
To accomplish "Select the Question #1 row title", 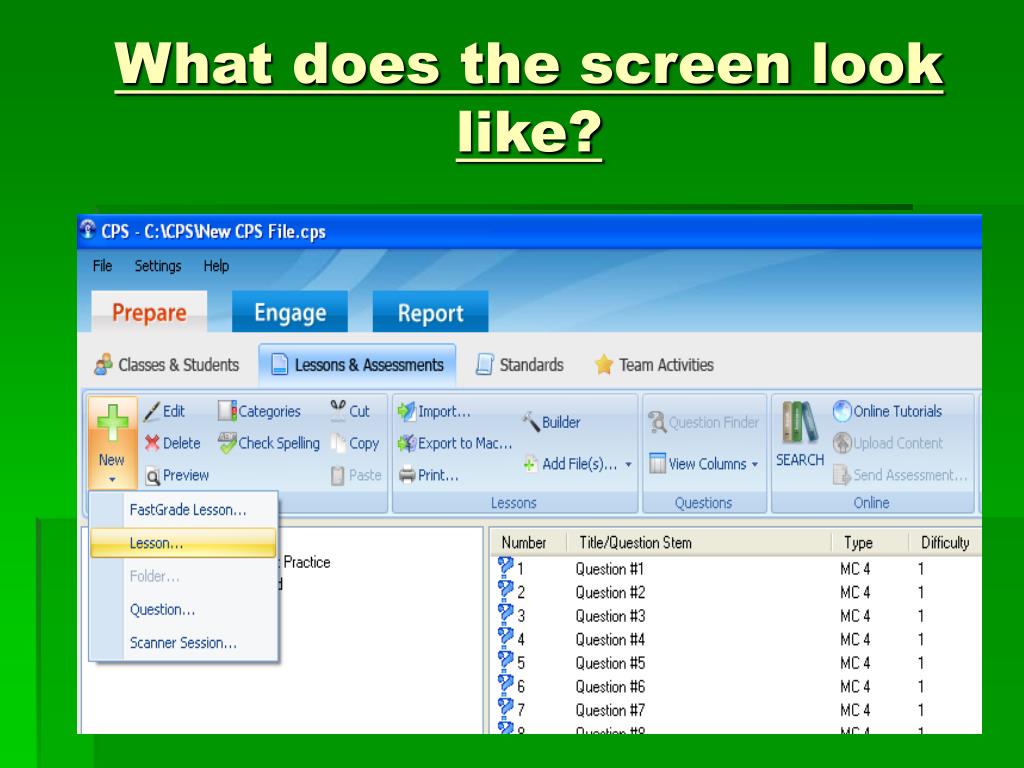I will (x=610, y=569).
